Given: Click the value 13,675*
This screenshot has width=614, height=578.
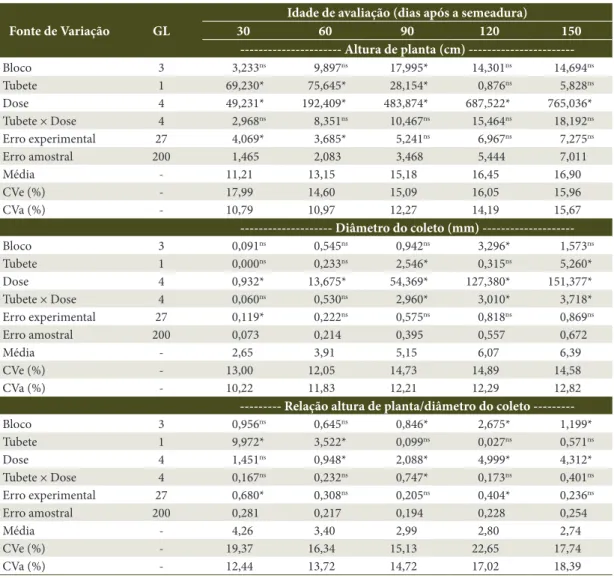Looking at the screenshot, I should point(327,282).
